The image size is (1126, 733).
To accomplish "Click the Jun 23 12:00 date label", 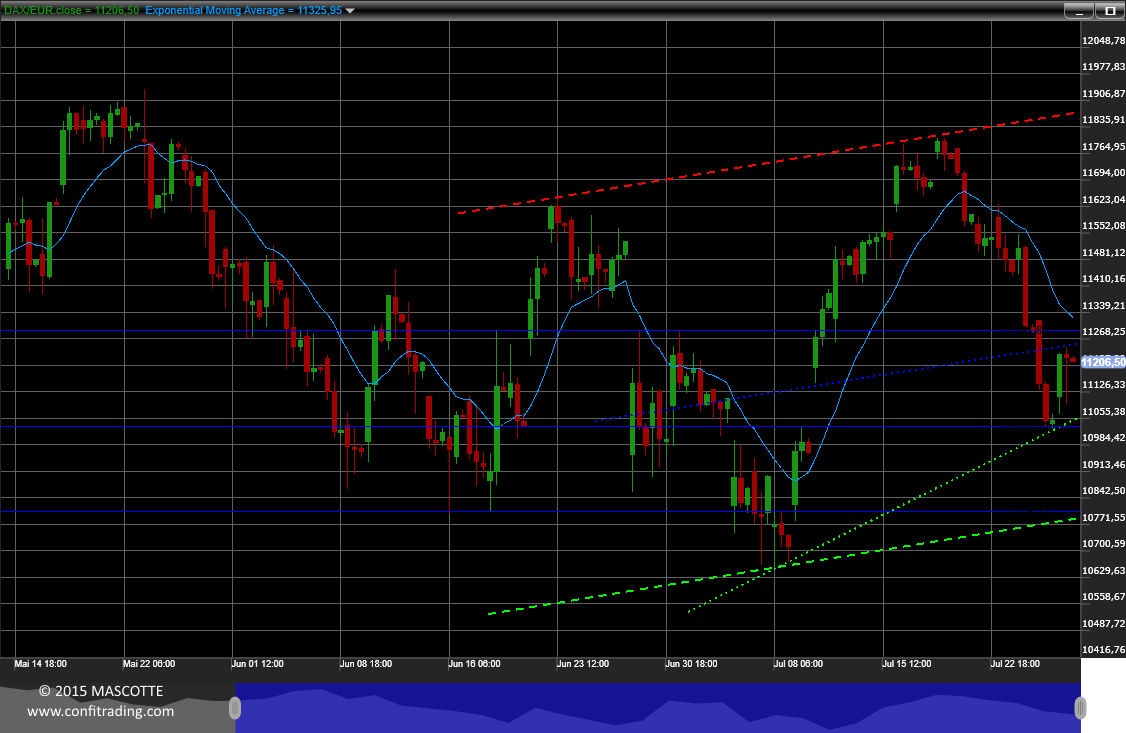I will [x=582, y=664].
